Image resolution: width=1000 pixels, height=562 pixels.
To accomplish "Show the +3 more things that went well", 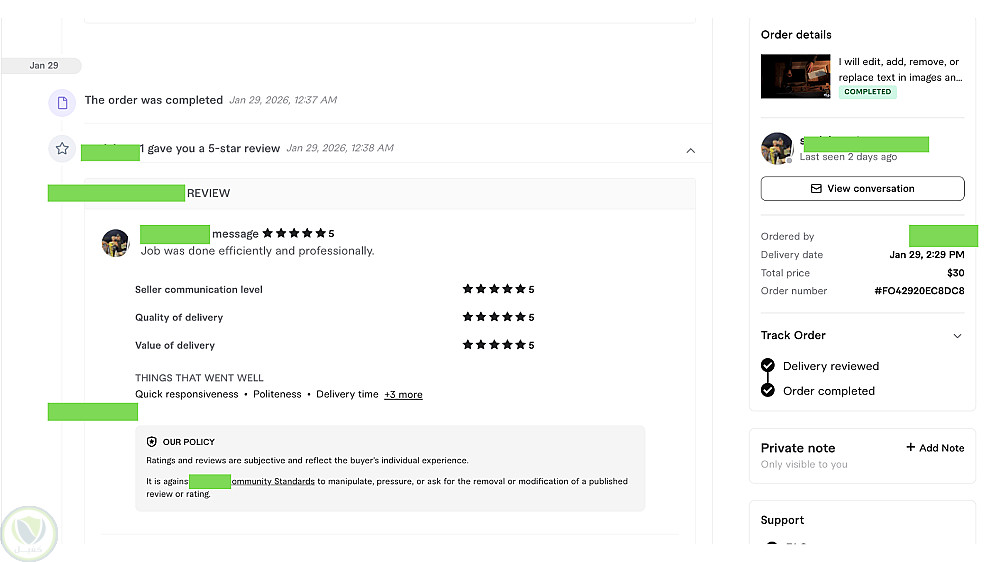I will tap(403, 395).
